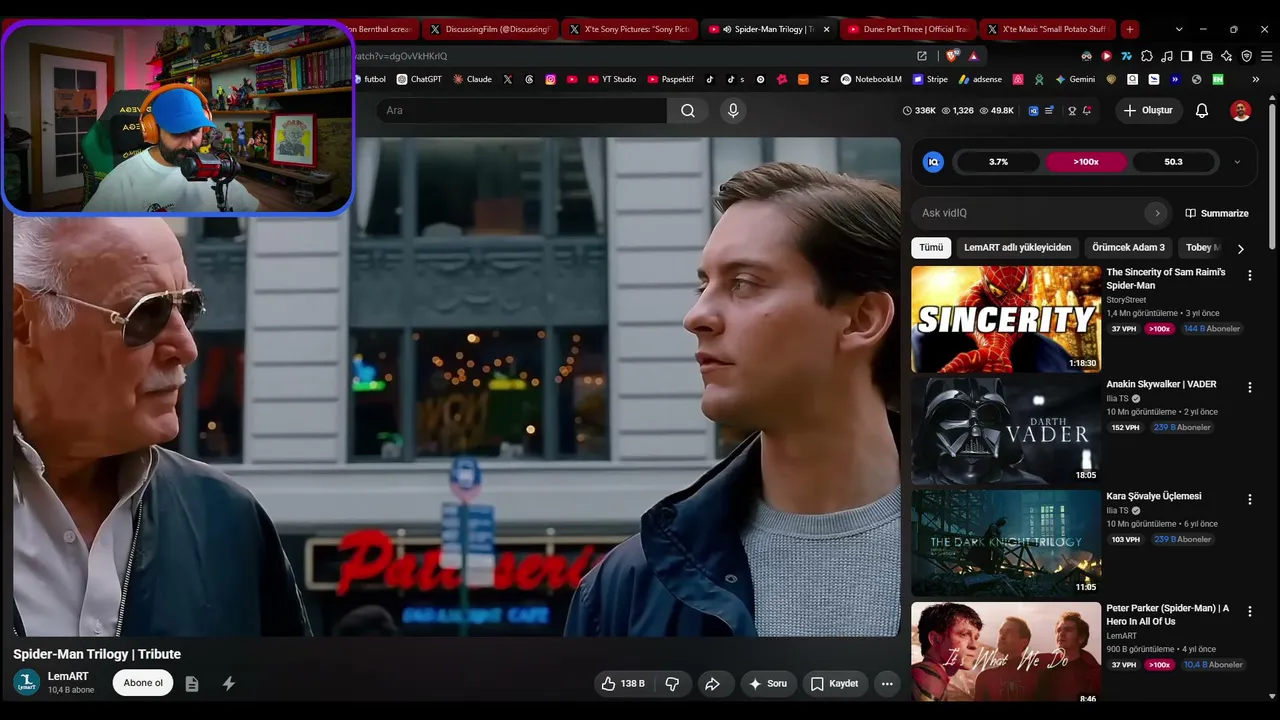Open options for Peter Parker (Spider-Man) video
Image resolution: width=1280 pixels, height=720 pixels.
pos(1249,611)
